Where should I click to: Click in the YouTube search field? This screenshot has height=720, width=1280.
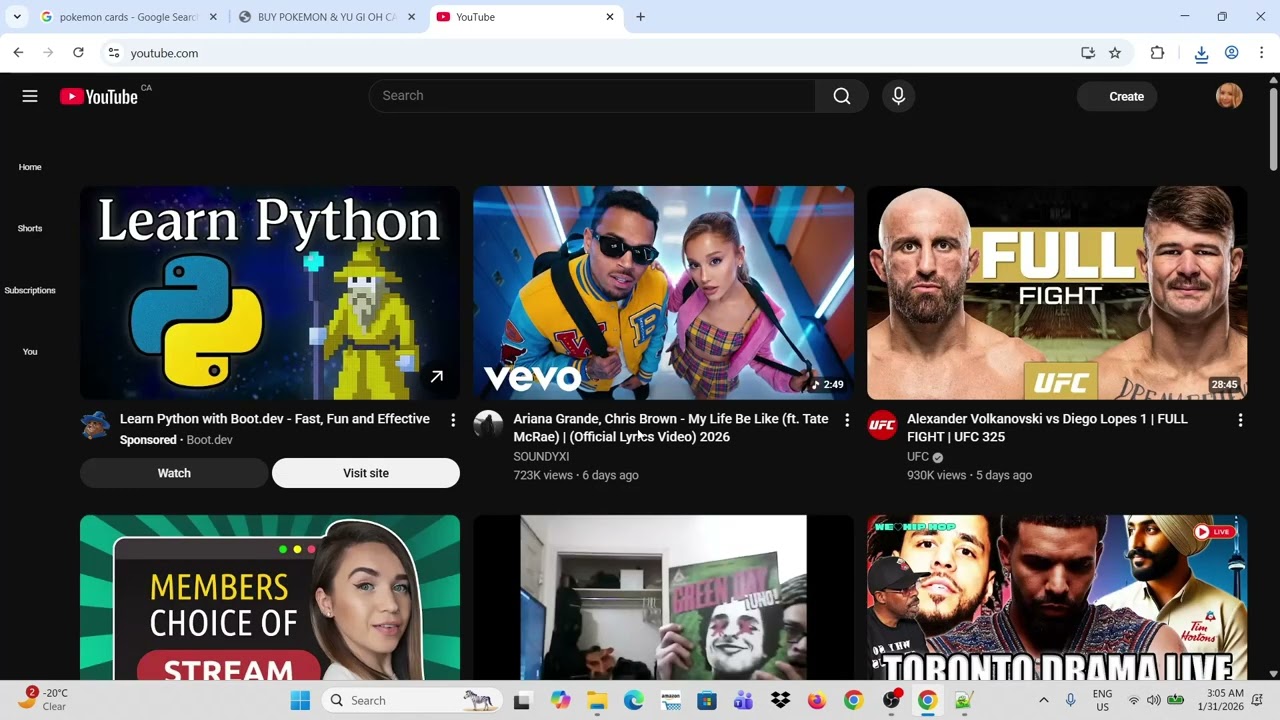pyautogui.click(x=592, y=96)
